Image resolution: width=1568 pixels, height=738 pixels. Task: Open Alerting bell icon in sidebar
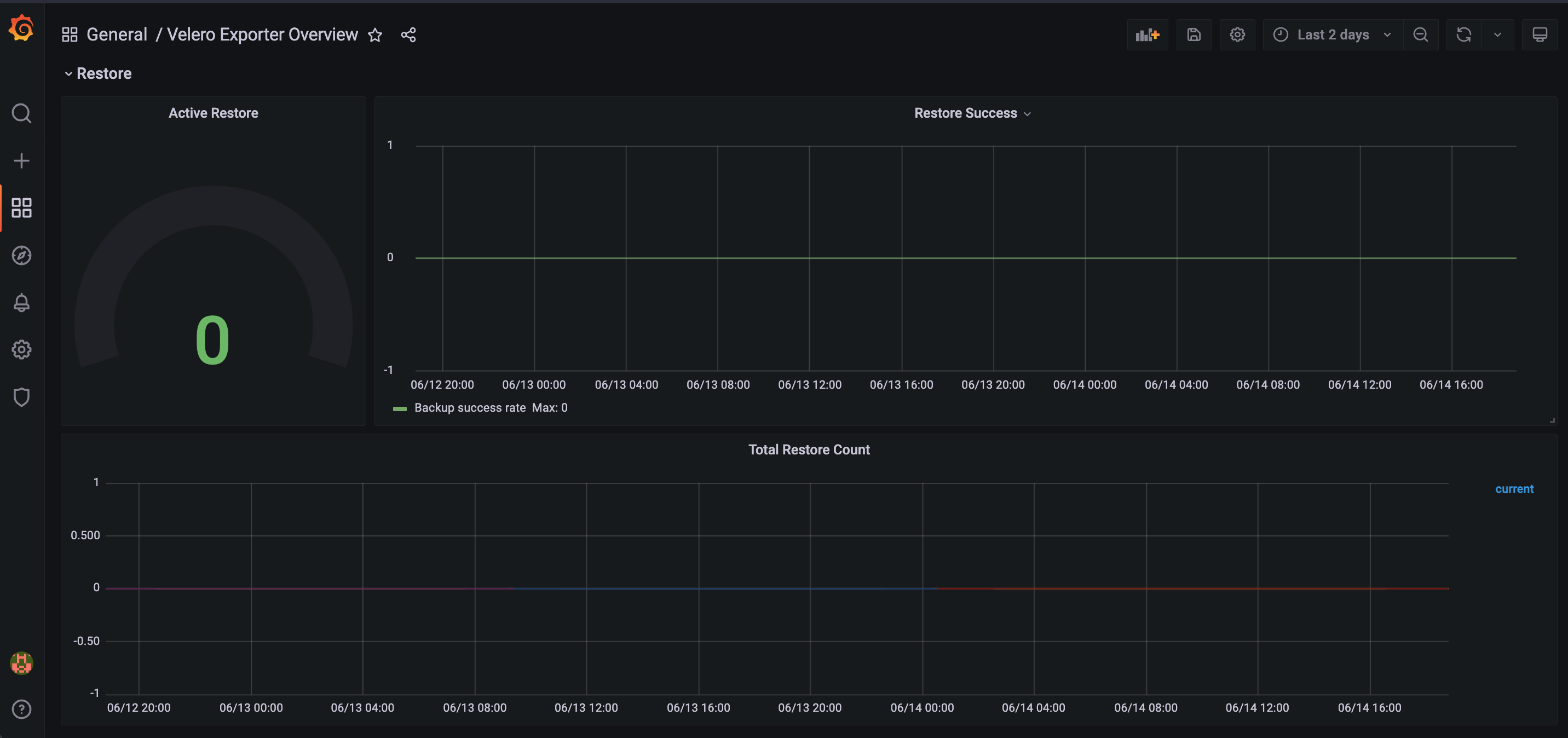[x=21, y=303]
